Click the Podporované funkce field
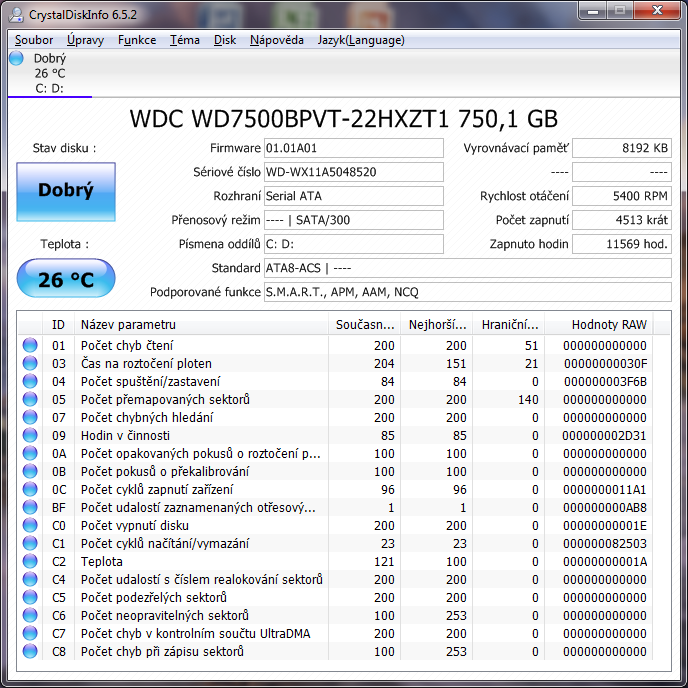The width and height of the screenshot is (688, 688). pos(468,292)
